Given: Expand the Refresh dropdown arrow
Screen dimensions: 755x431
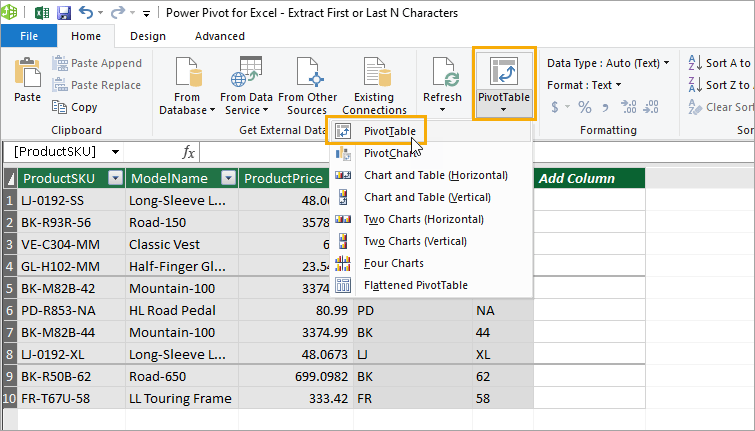Looking at the screenshot, I should [443, 110].
